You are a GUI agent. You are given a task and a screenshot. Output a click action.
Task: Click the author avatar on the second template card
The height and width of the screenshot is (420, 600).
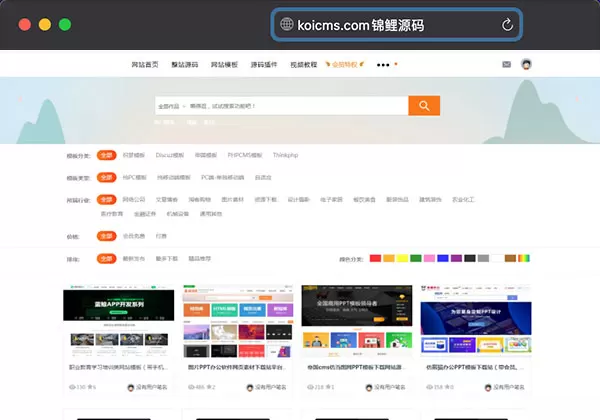(x=250, y=387)
